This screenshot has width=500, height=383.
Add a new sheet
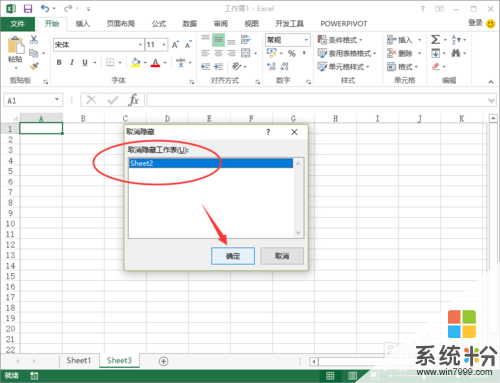(x=163, y=361)
